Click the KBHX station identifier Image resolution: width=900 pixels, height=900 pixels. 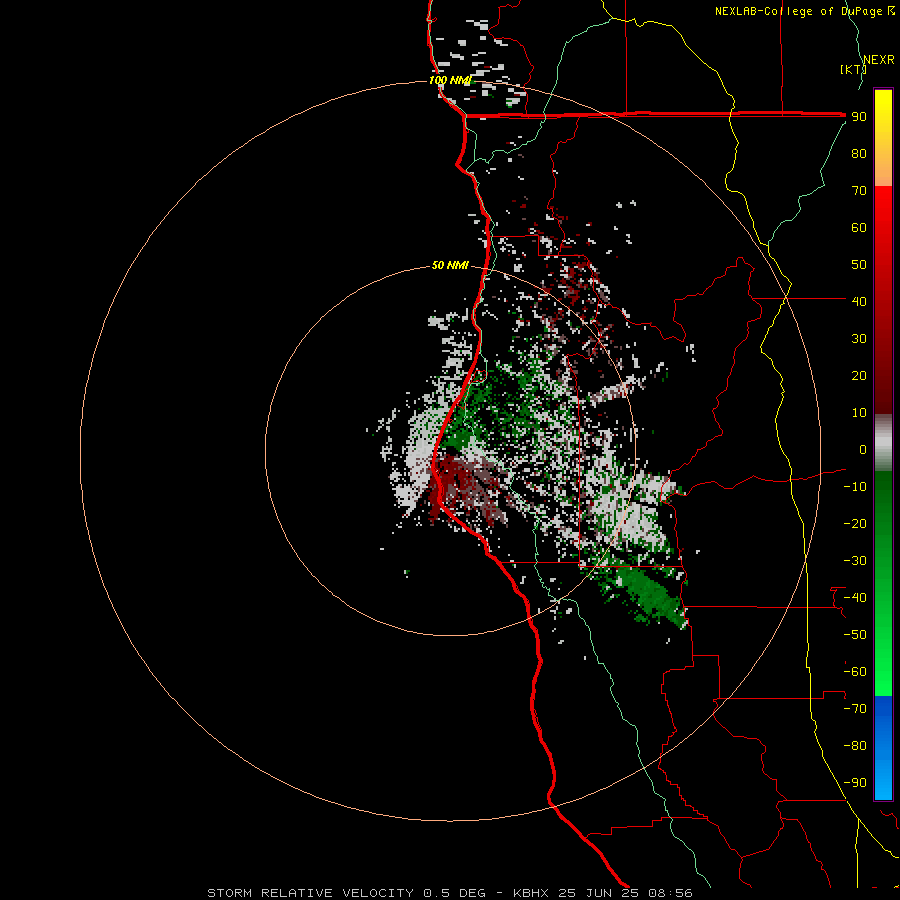pyautogui.click(x=531, y=893)
